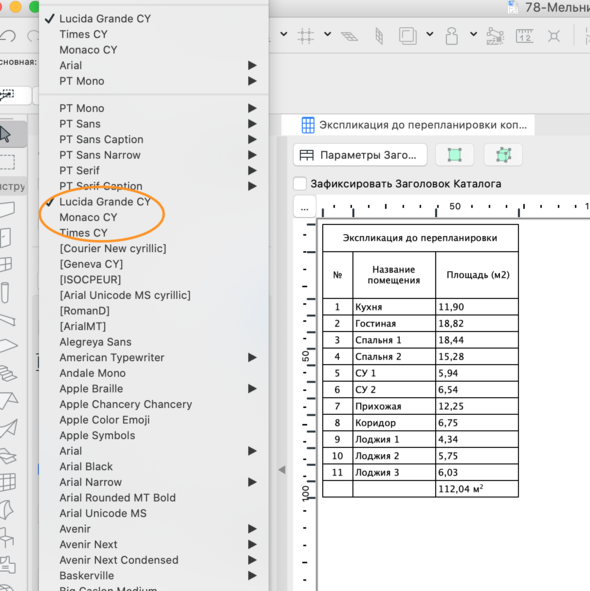Open Параметры Заго... settings button
The width and height of the screenshot is (590, 591).
[x=360, y=155]
